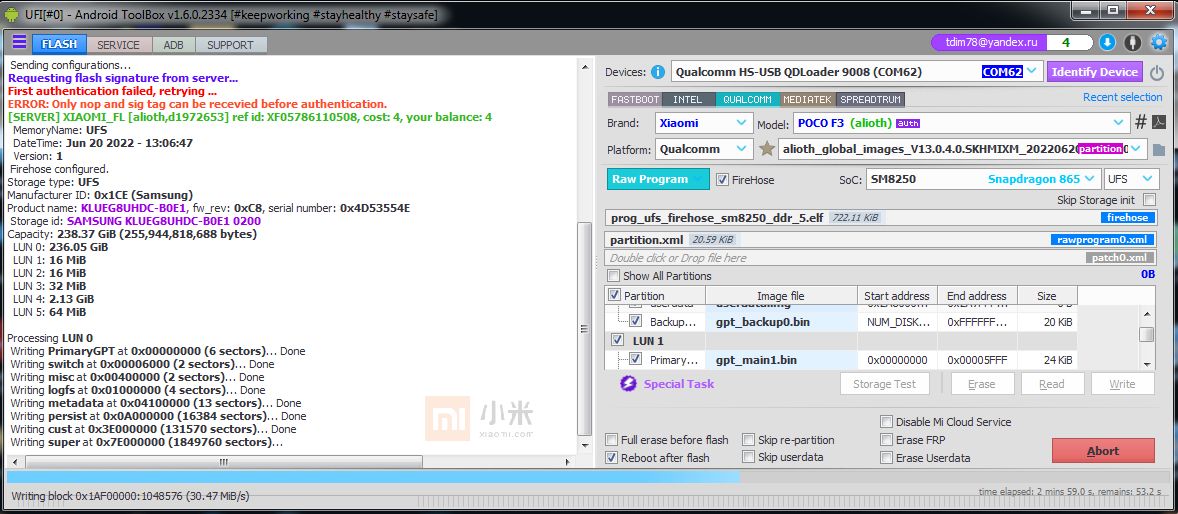
Task: Click the prog_ufs_firehose_sm8250_ddr_5.elf file field
Action: click(880, 218)
